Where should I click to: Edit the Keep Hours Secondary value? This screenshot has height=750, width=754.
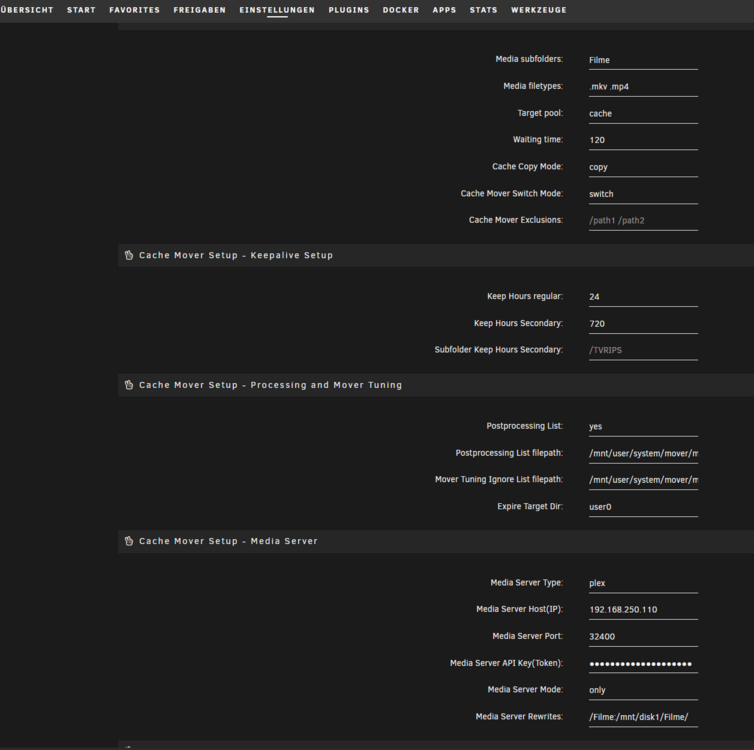pos(643,324)
